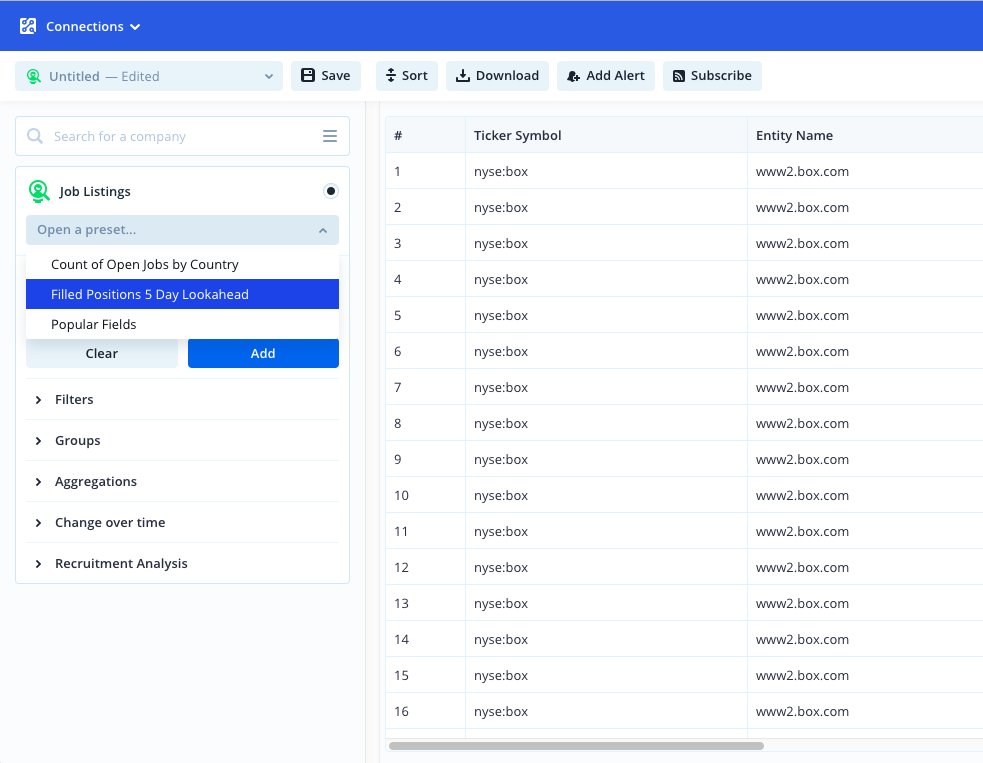Choose Count of Open Jobs by Country

[143, 264]
